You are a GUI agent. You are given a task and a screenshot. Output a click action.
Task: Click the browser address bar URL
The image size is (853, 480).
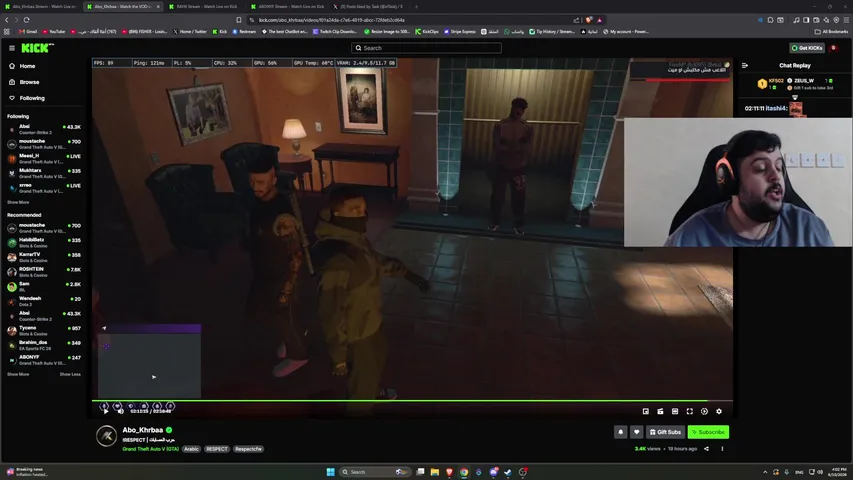331,20
